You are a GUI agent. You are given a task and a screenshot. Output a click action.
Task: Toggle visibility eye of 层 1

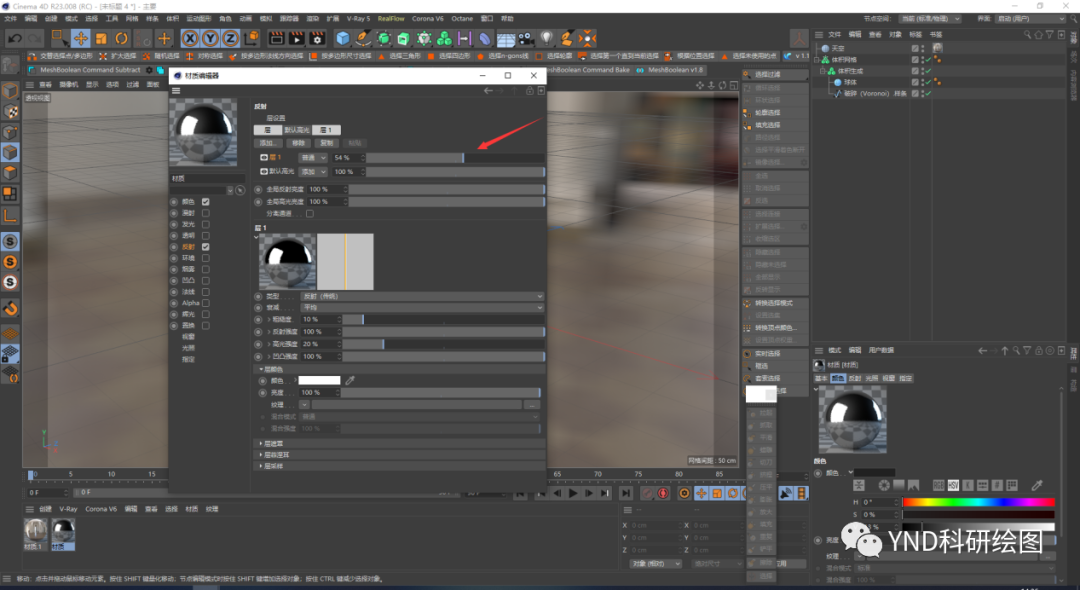click(x=264, y=158)
